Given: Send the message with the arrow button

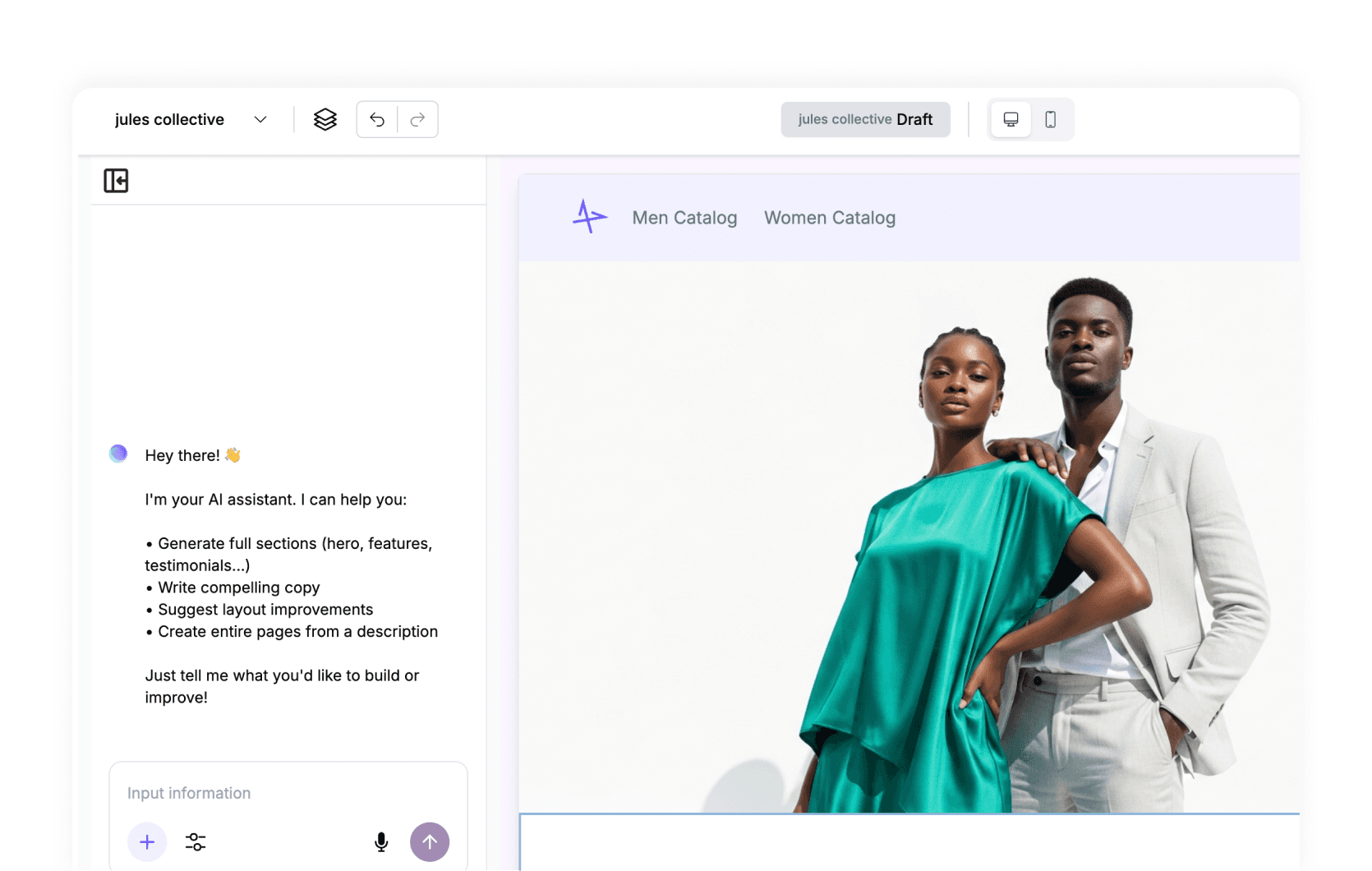Looking at the screenshot, I should click(x=430, y=842).
